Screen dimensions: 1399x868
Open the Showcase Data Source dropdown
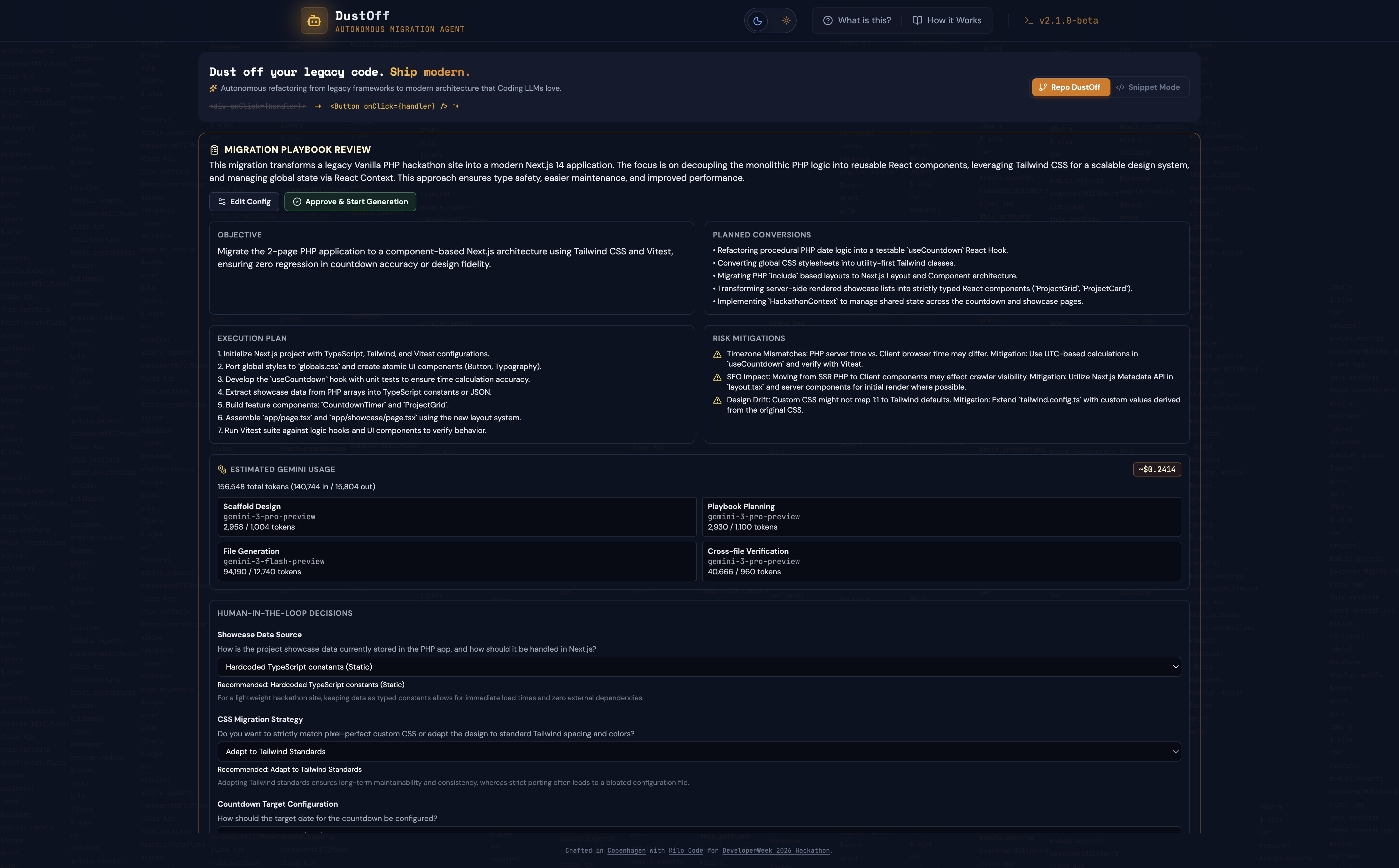coord(698,667)
